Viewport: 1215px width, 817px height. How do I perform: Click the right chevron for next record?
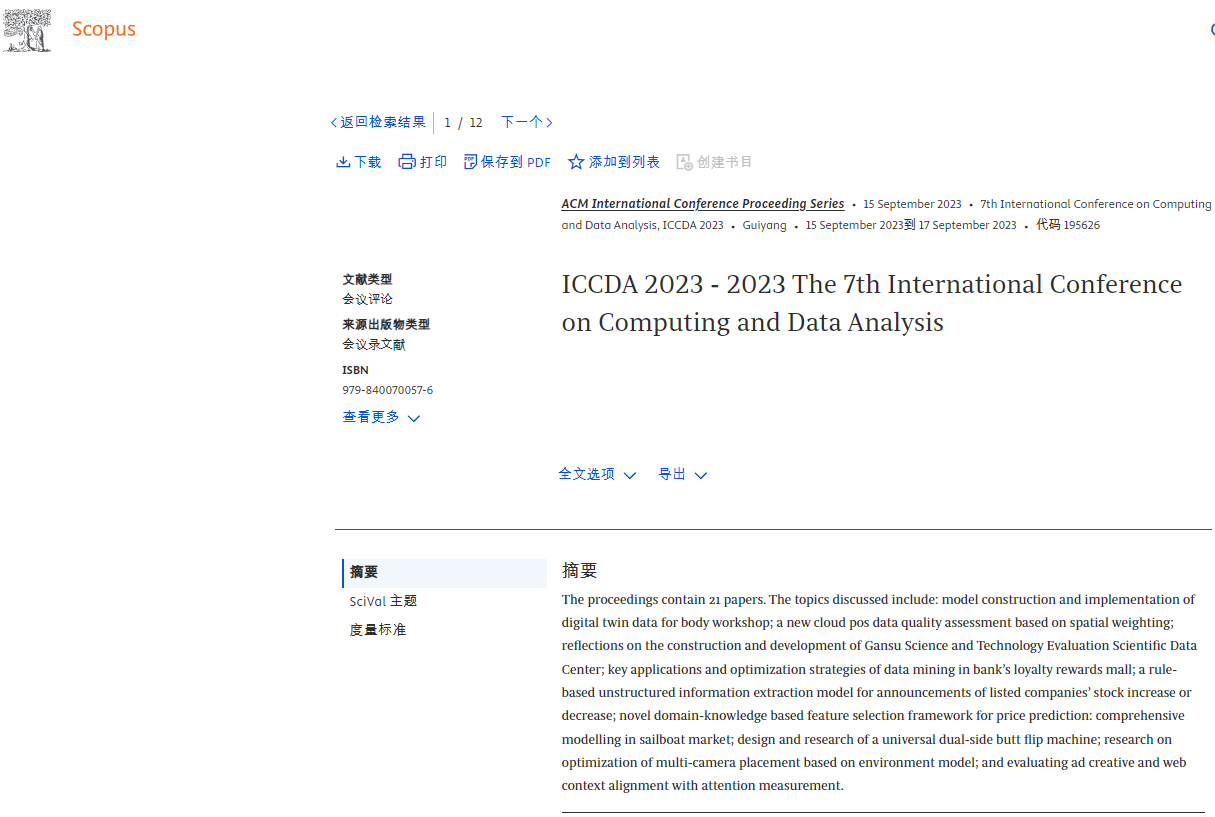coord(549,123)
